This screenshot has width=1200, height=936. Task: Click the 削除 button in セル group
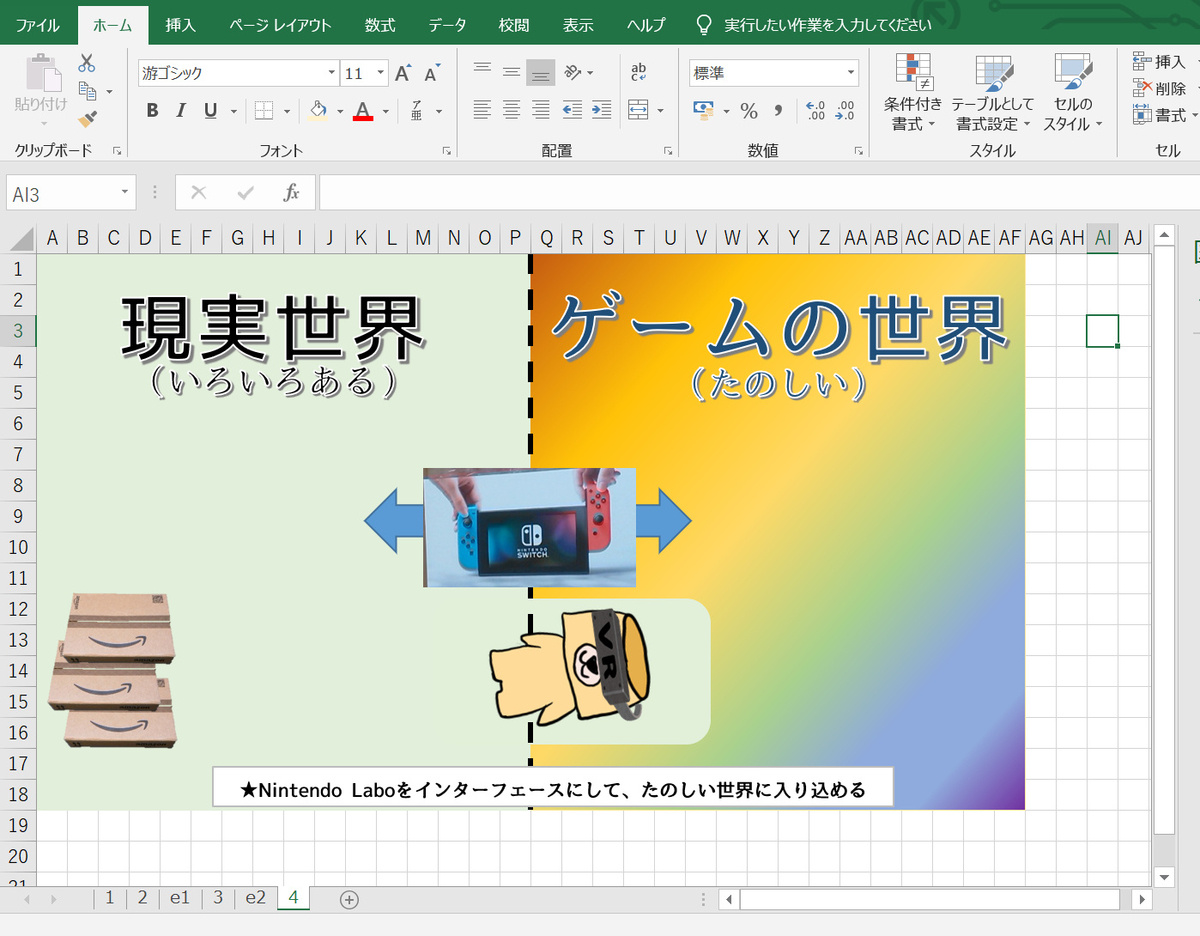pyautogui.click(x=1160, y=89)
